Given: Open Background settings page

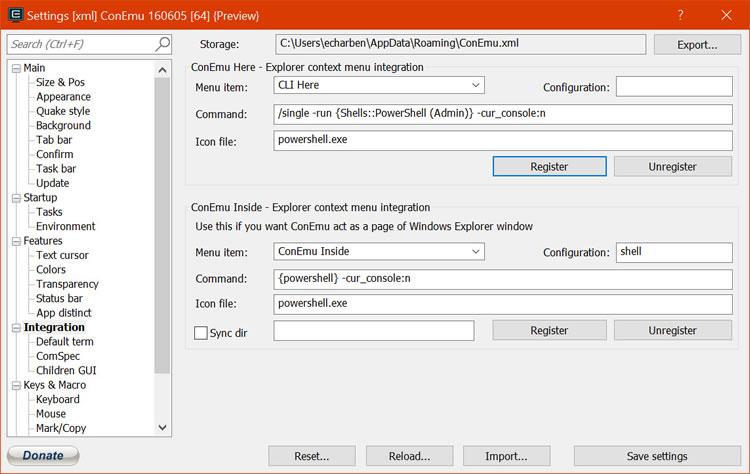Looking at the screenshot, I should (x=63, y=125).
